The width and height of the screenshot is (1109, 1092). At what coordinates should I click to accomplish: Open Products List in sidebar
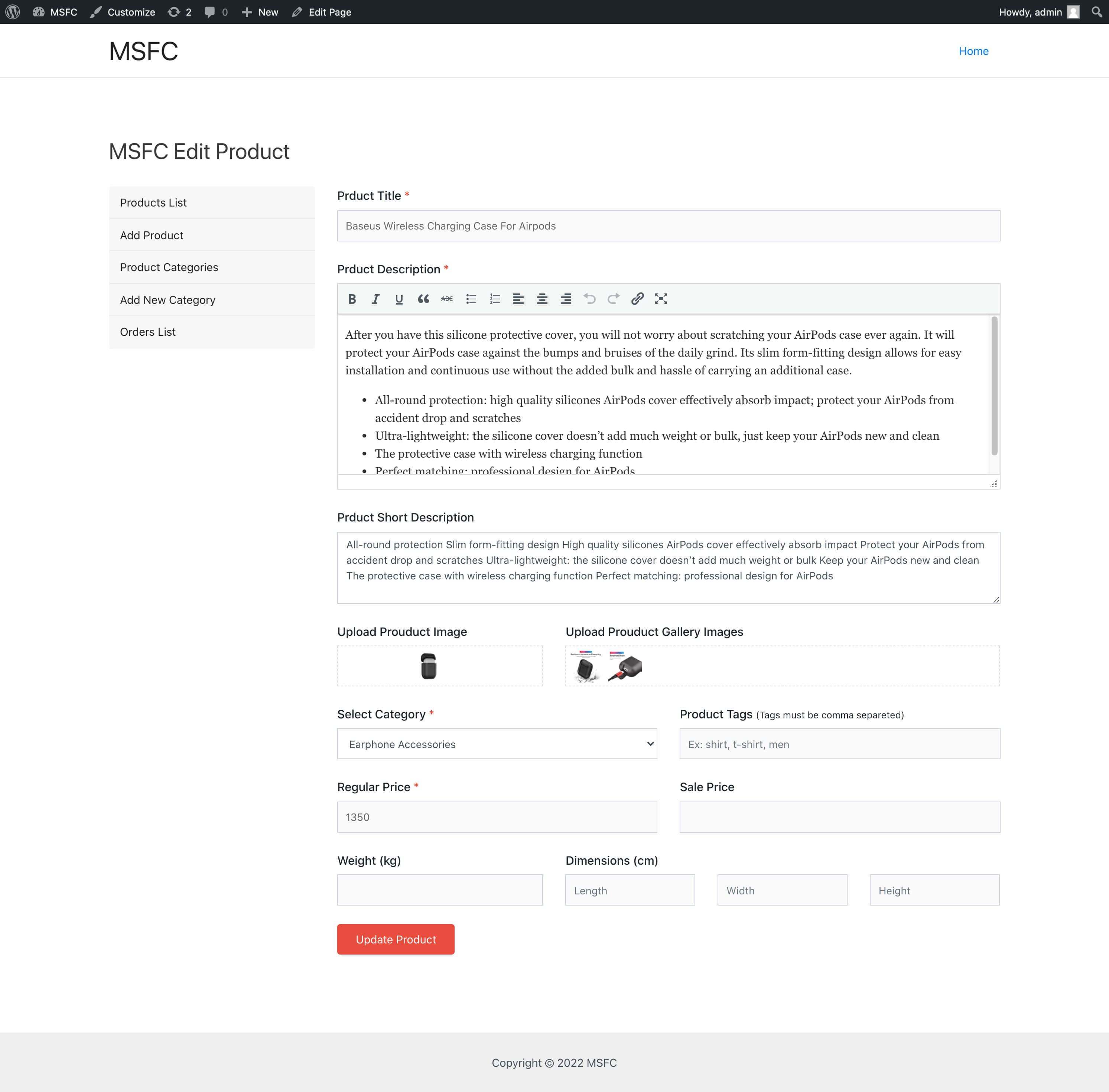pos(153,202)
